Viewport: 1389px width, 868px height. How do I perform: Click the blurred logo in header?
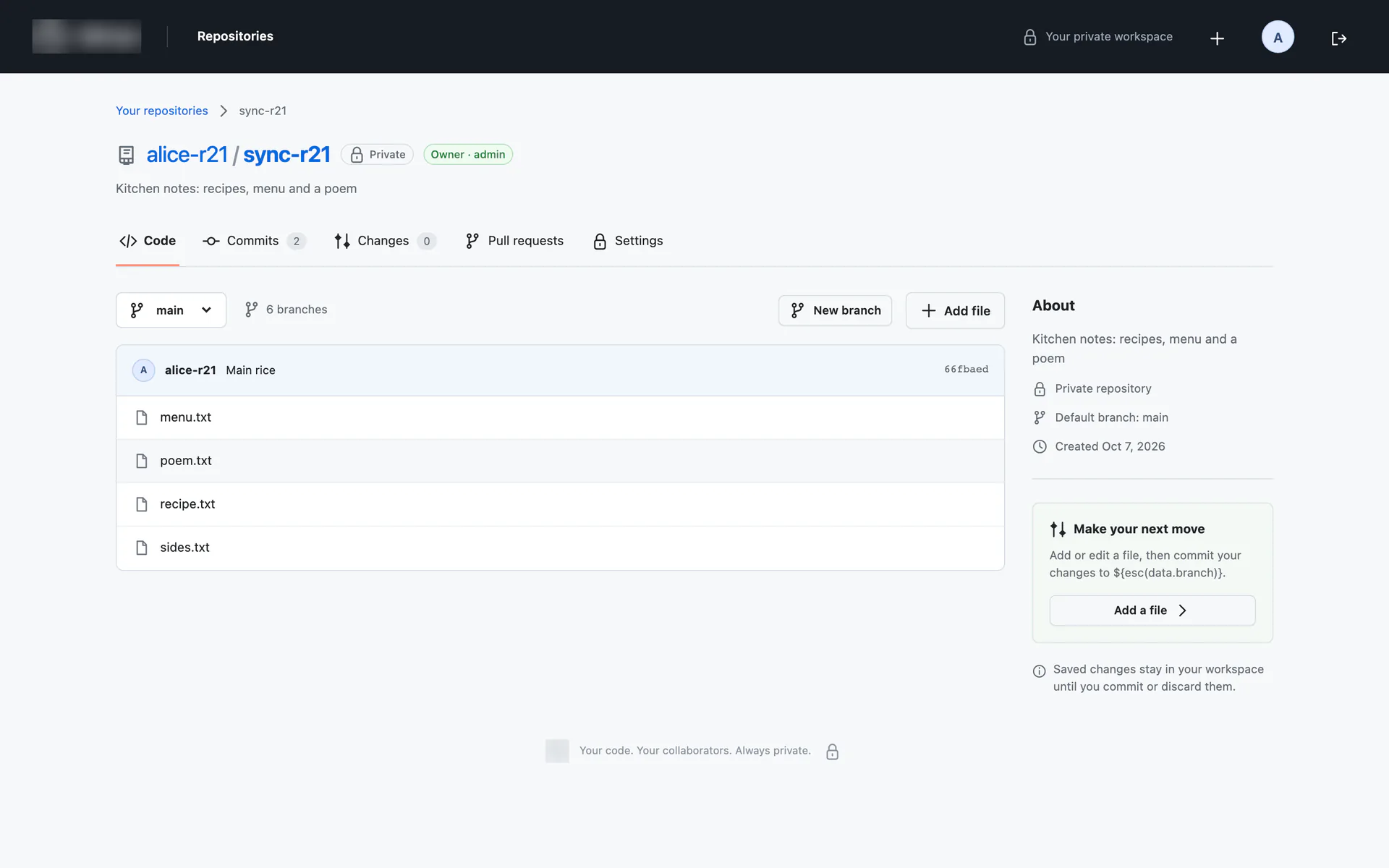point(87,36)
